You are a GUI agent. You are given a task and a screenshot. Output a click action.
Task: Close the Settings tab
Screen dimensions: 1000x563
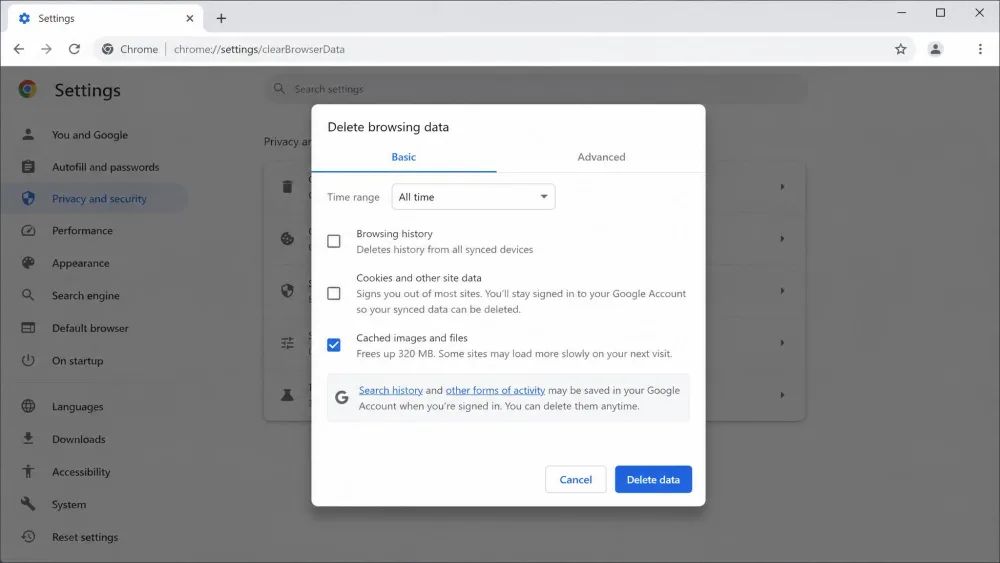(189, 18)
